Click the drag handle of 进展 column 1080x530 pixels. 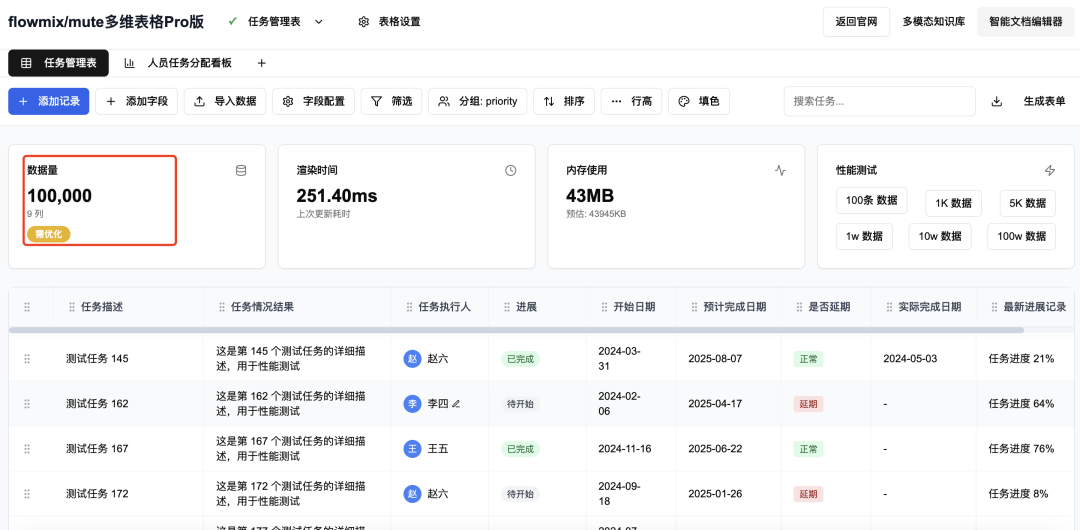507,307
